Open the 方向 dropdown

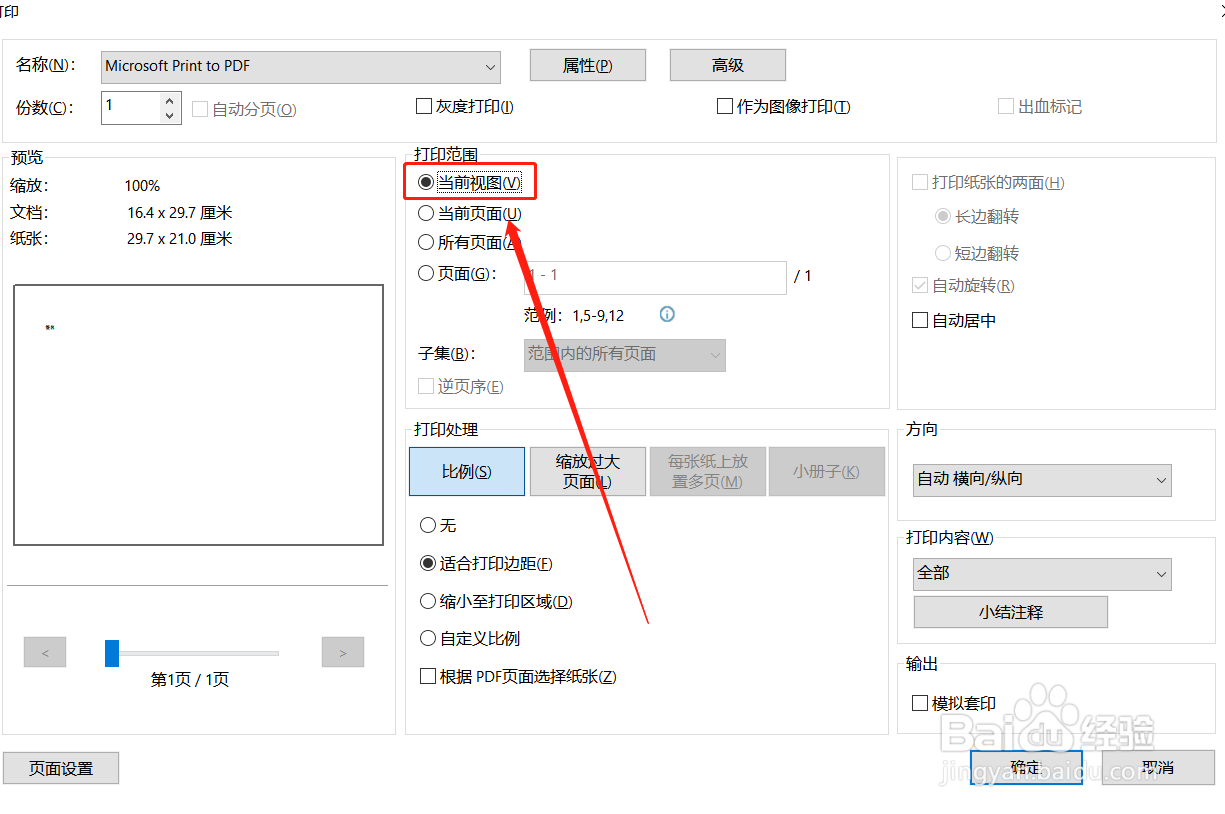(1041, 480)
